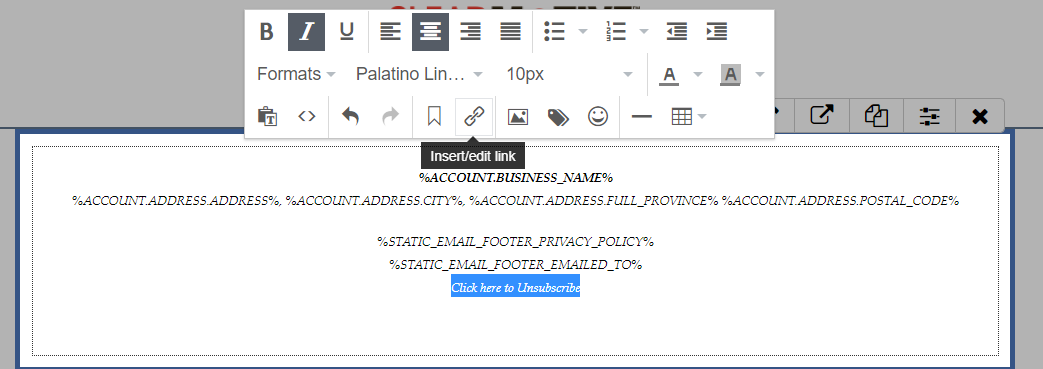This screenshot has width=1043, height=369.
Task: Toggle Underline formatting
Action: pyautogui.click(x=347, y=31)
